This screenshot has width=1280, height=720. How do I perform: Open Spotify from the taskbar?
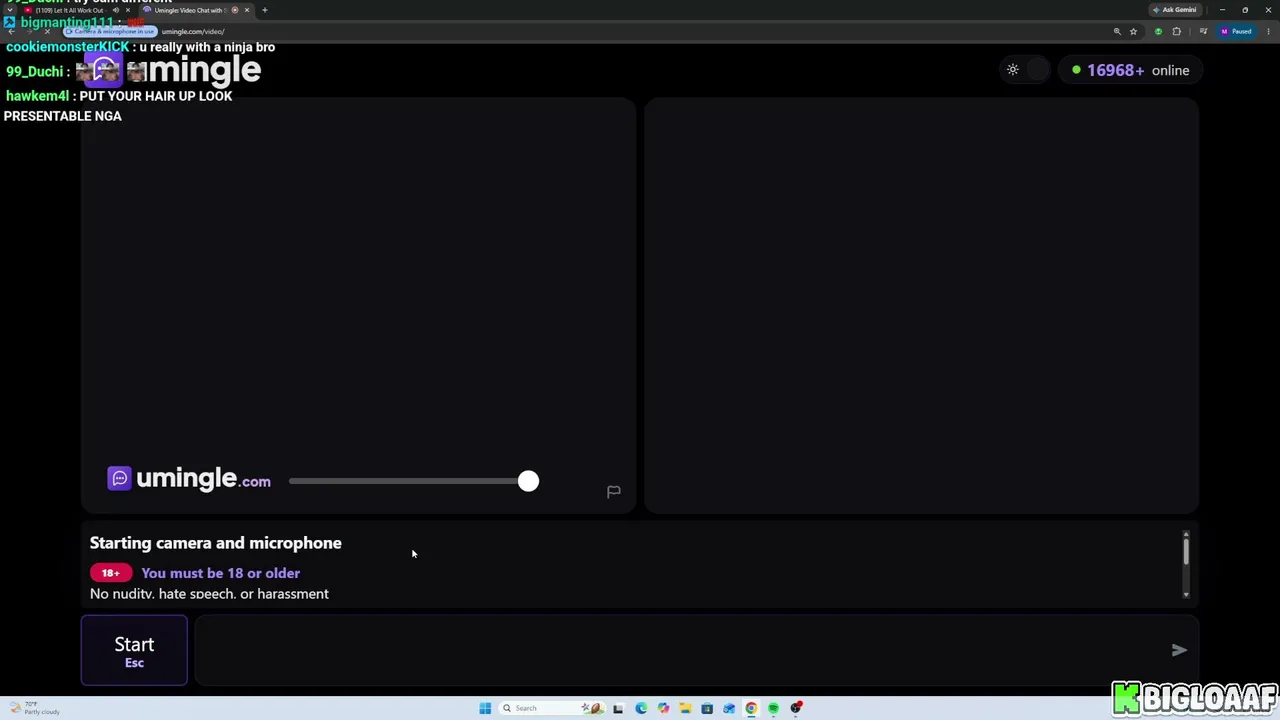click(x=773, y=708)
